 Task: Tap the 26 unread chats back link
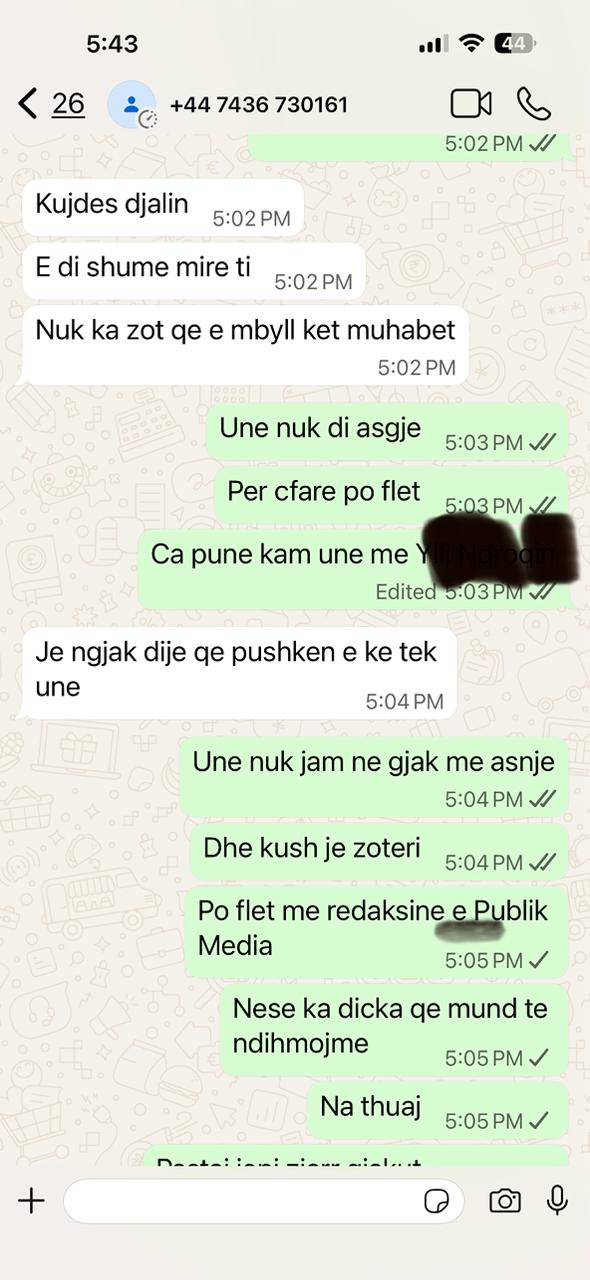coord(68,103)
